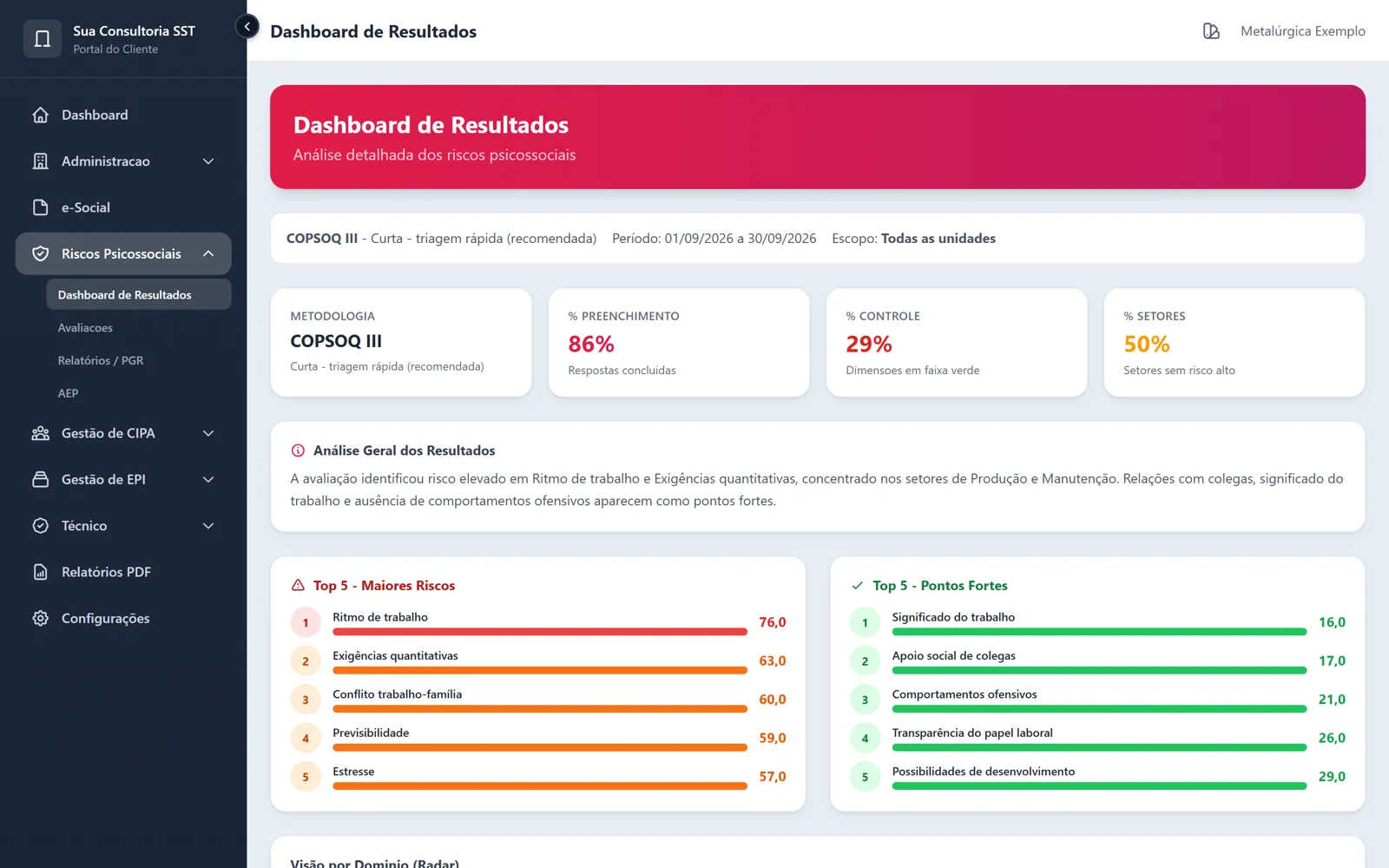Click the Gestão de EPI icon
The height and width of the screenshot is (868, 1389).
coord(40,479)
